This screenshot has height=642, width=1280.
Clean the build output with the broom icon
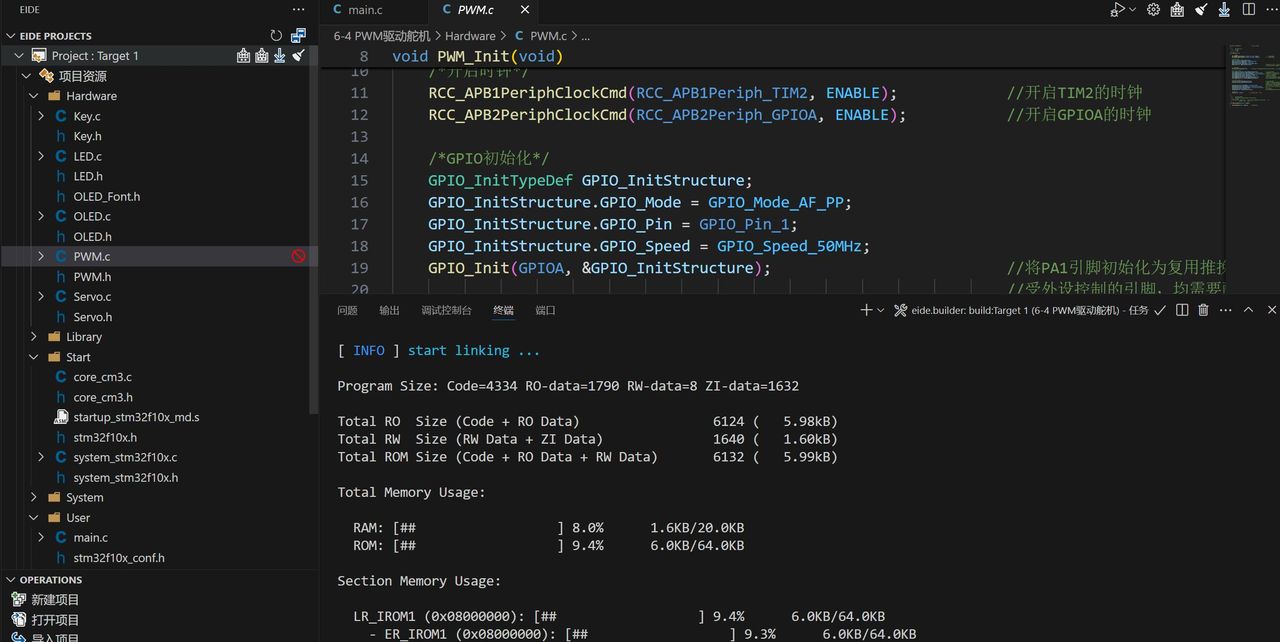(x=297, y=56)
